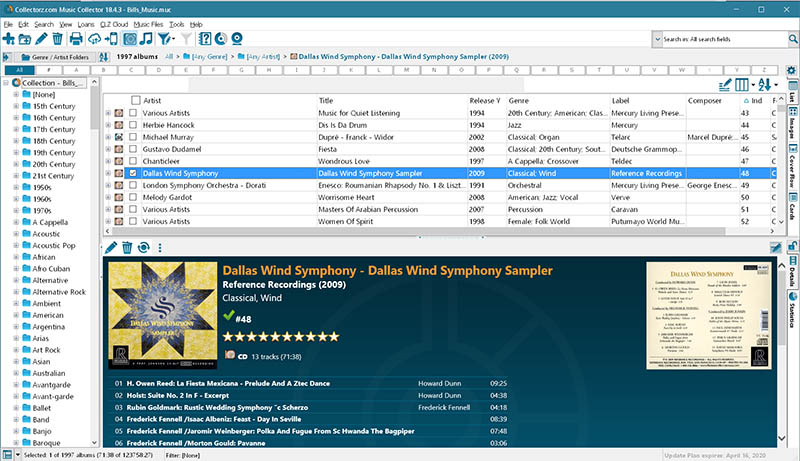The height and width of the screenshot is (461, 800).
Task: Click the front cover thumbnail
Action: point(163,315)
